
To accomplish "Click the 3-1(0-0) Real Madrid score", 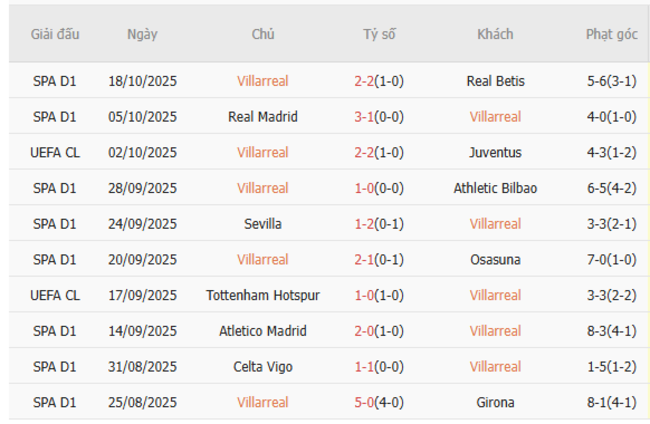I will [379, 117].
